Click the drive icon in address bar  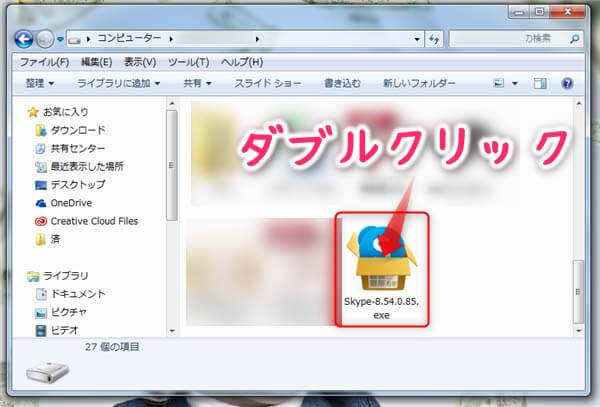(x=75, y=39)
